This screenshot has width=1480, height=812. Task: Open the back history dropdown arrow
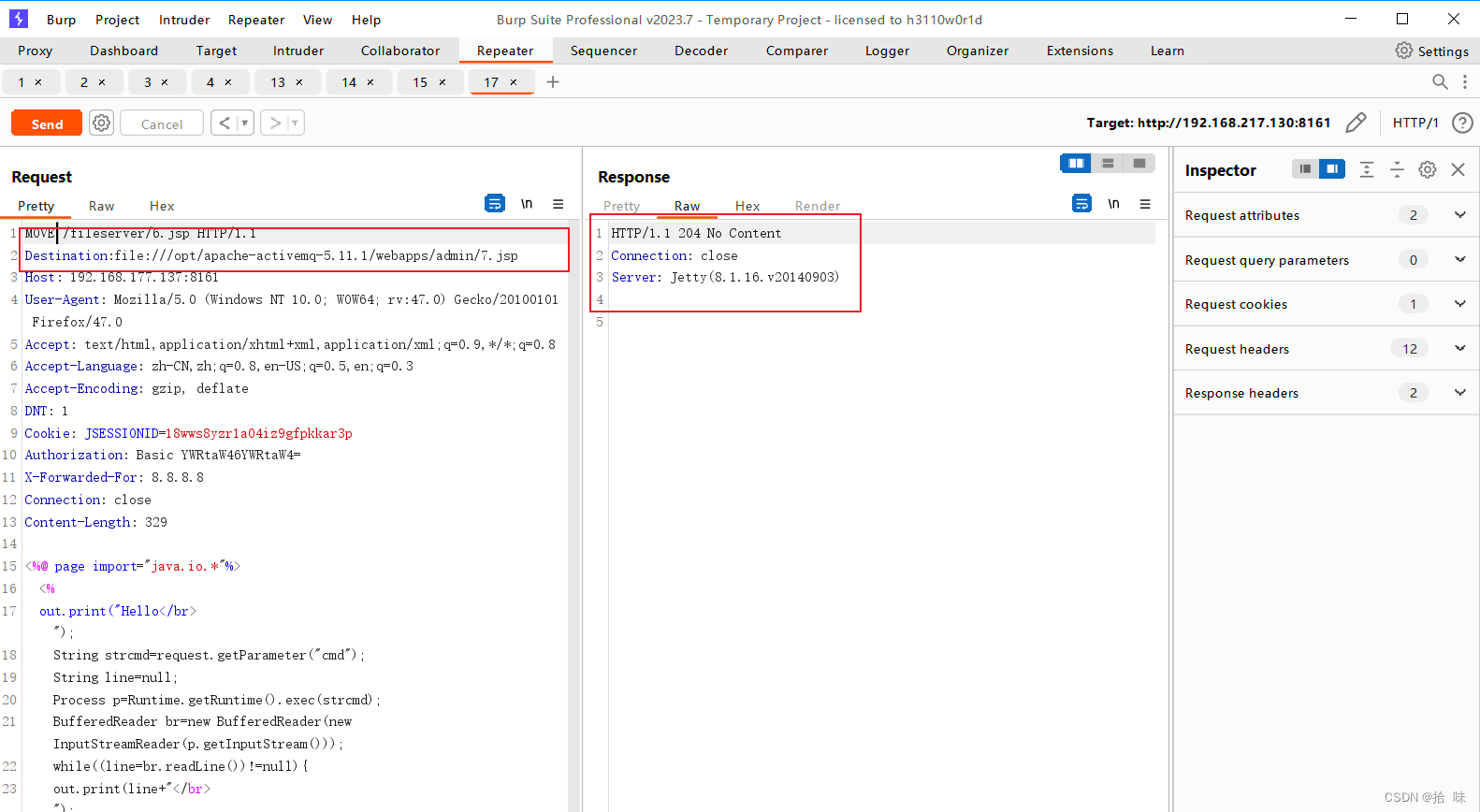(x=245, y=123)
